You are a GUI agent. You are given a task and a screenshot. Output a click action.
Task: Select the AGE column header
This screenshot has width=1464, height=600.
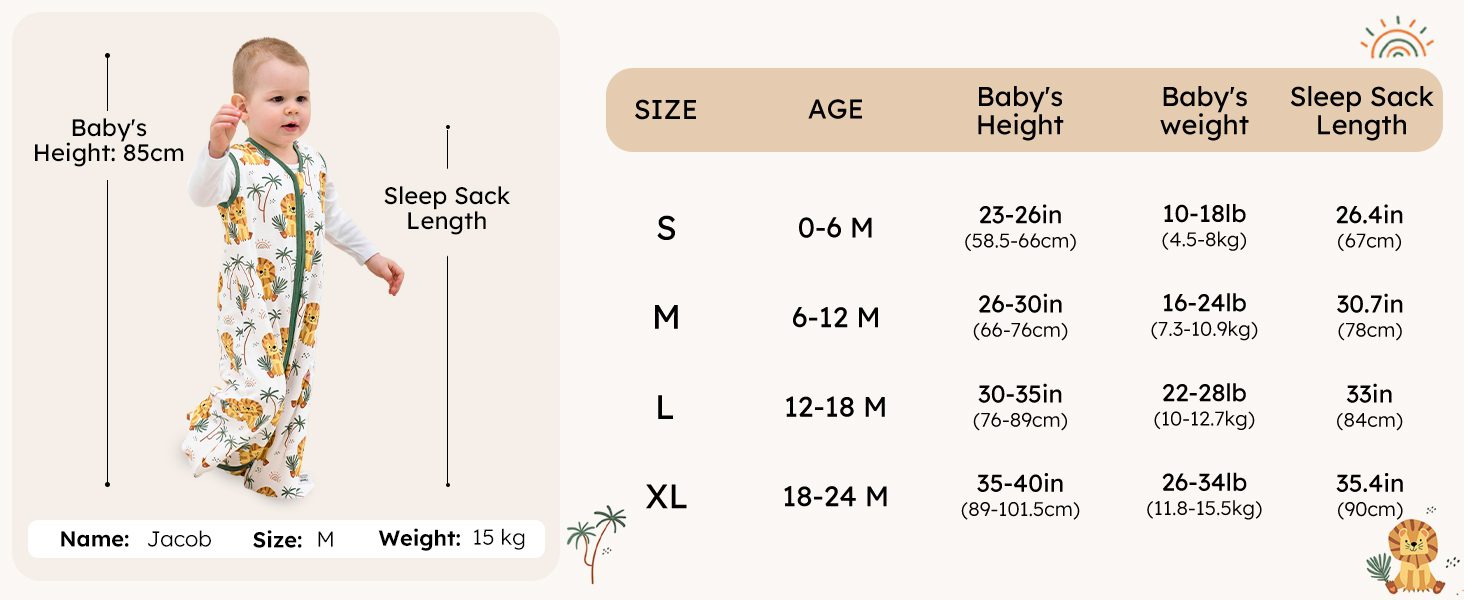pyautogui.click(x=835, y=110)
